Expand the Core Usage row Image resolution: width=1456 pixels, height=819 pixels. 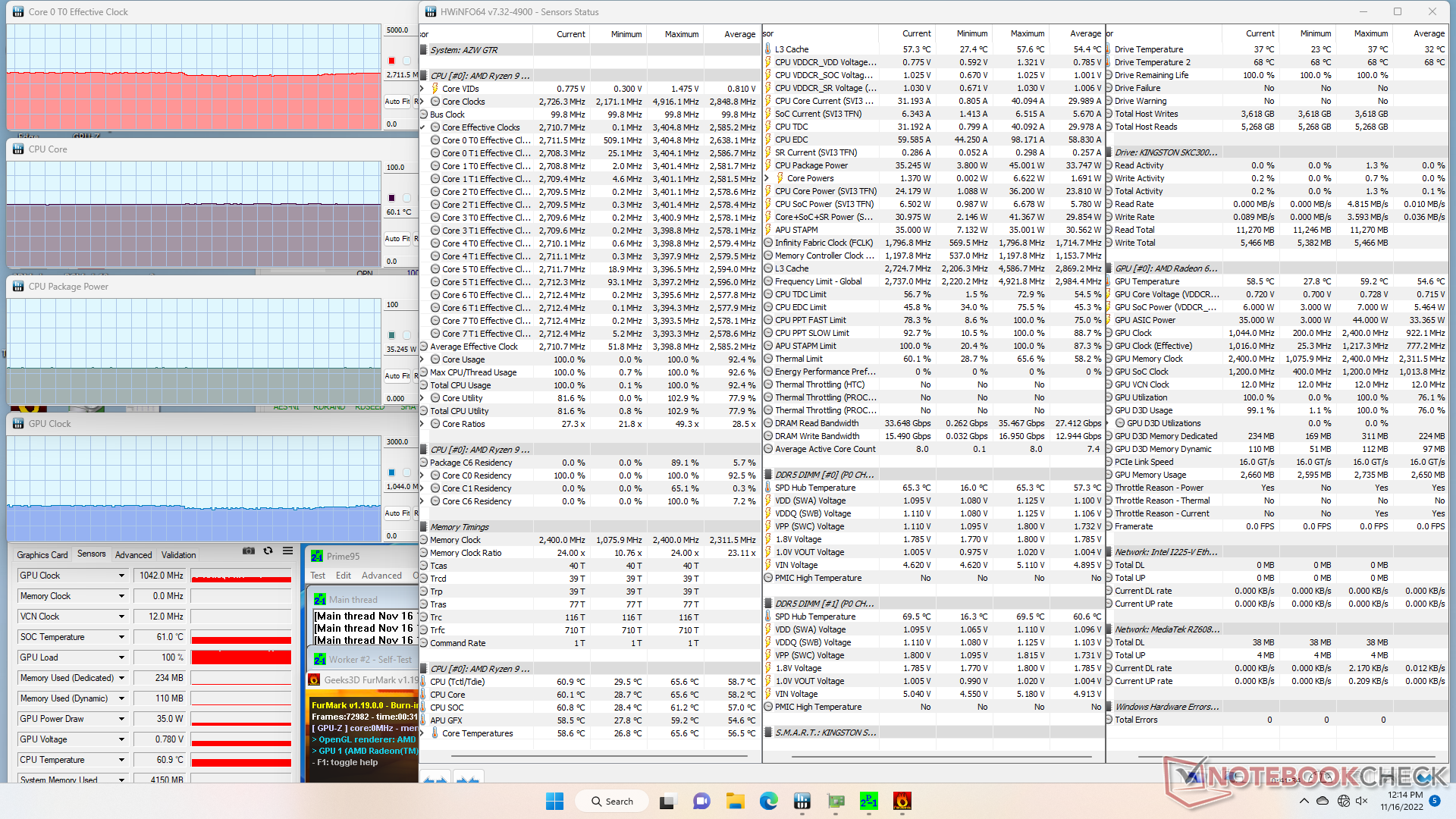pos(422,359)
